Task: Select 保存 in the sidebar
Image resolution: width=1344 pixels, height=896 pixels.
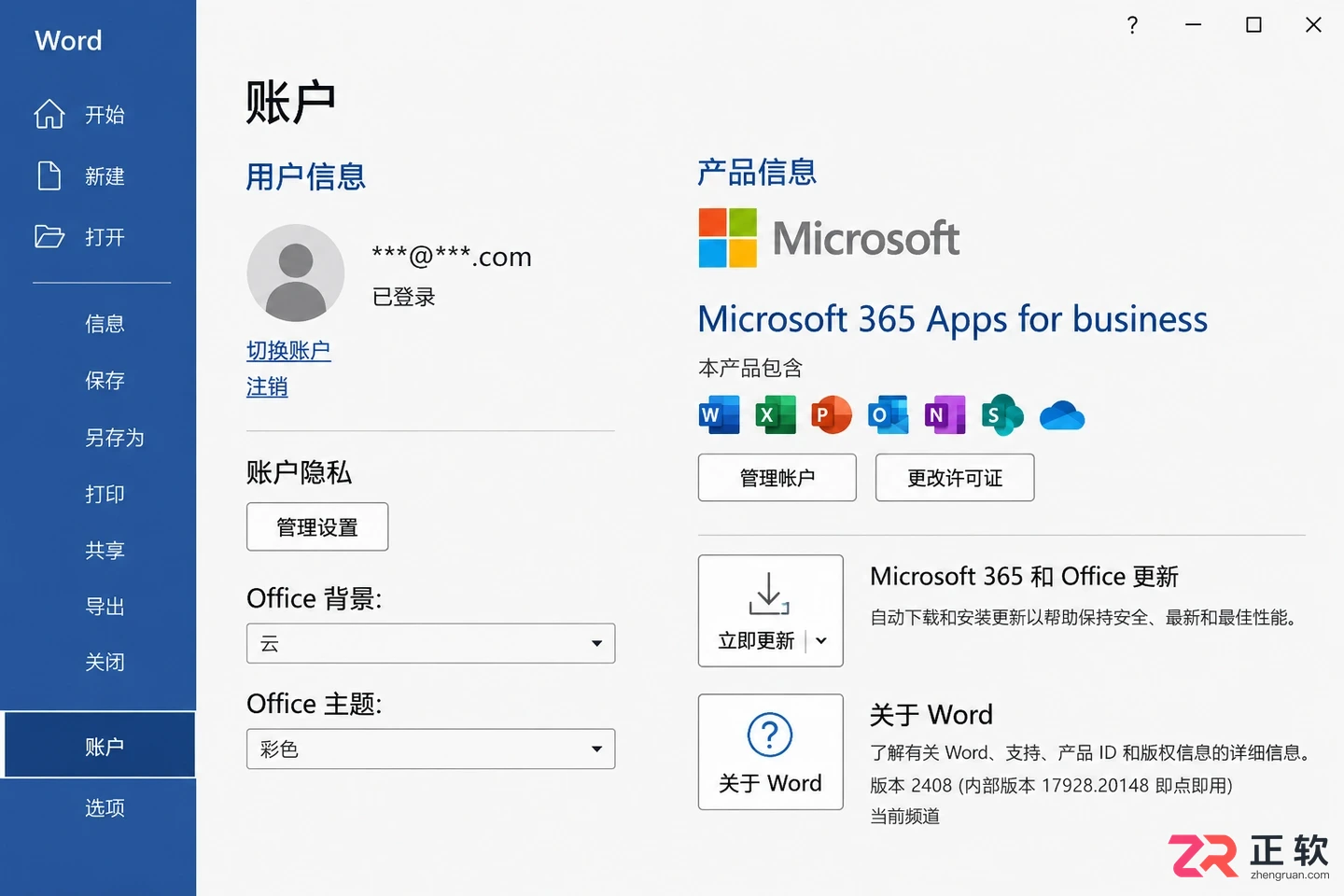Action: point(105,381)
